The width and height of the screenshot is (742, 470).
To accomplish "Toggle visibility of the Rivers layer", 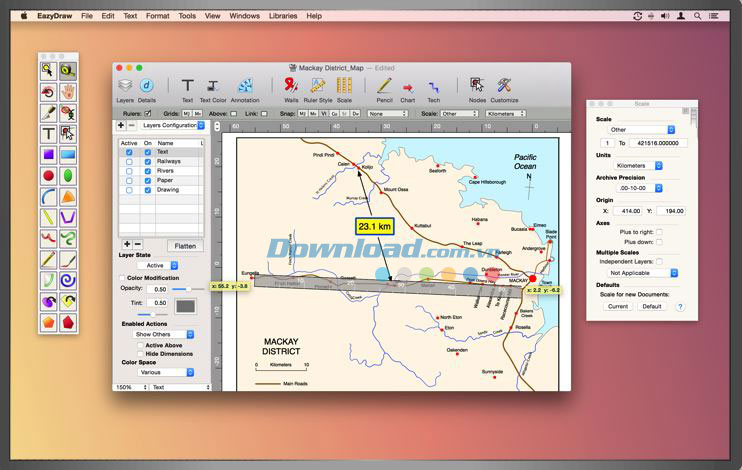I will pyautogui.click(x=148, y=170).
